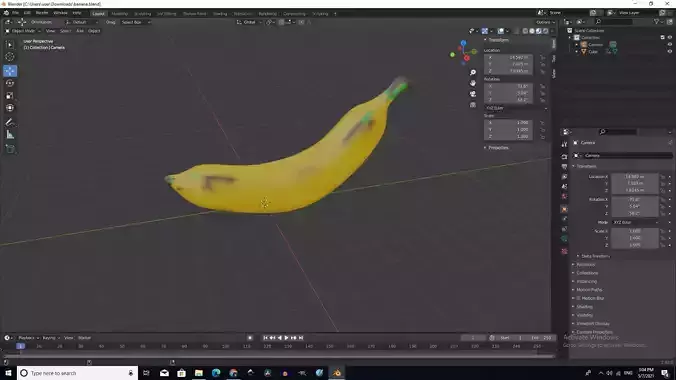The height and width of the screenshot is (380, 676).
Task: Click the Location X field in sidebar
Action: [508, 57]
